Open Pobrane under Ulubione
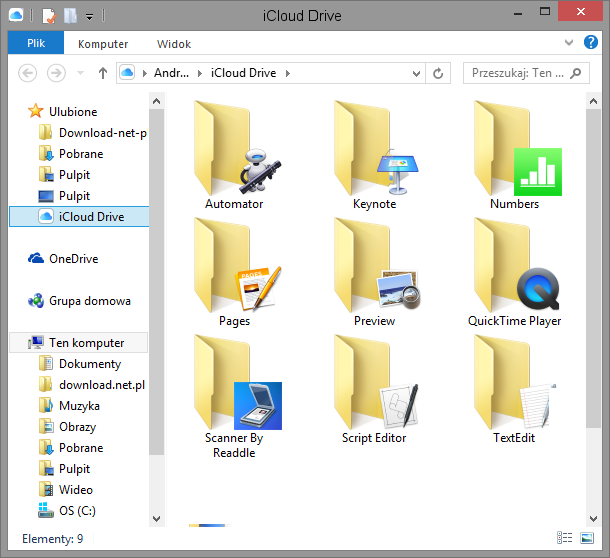 (x=71, y=154)
